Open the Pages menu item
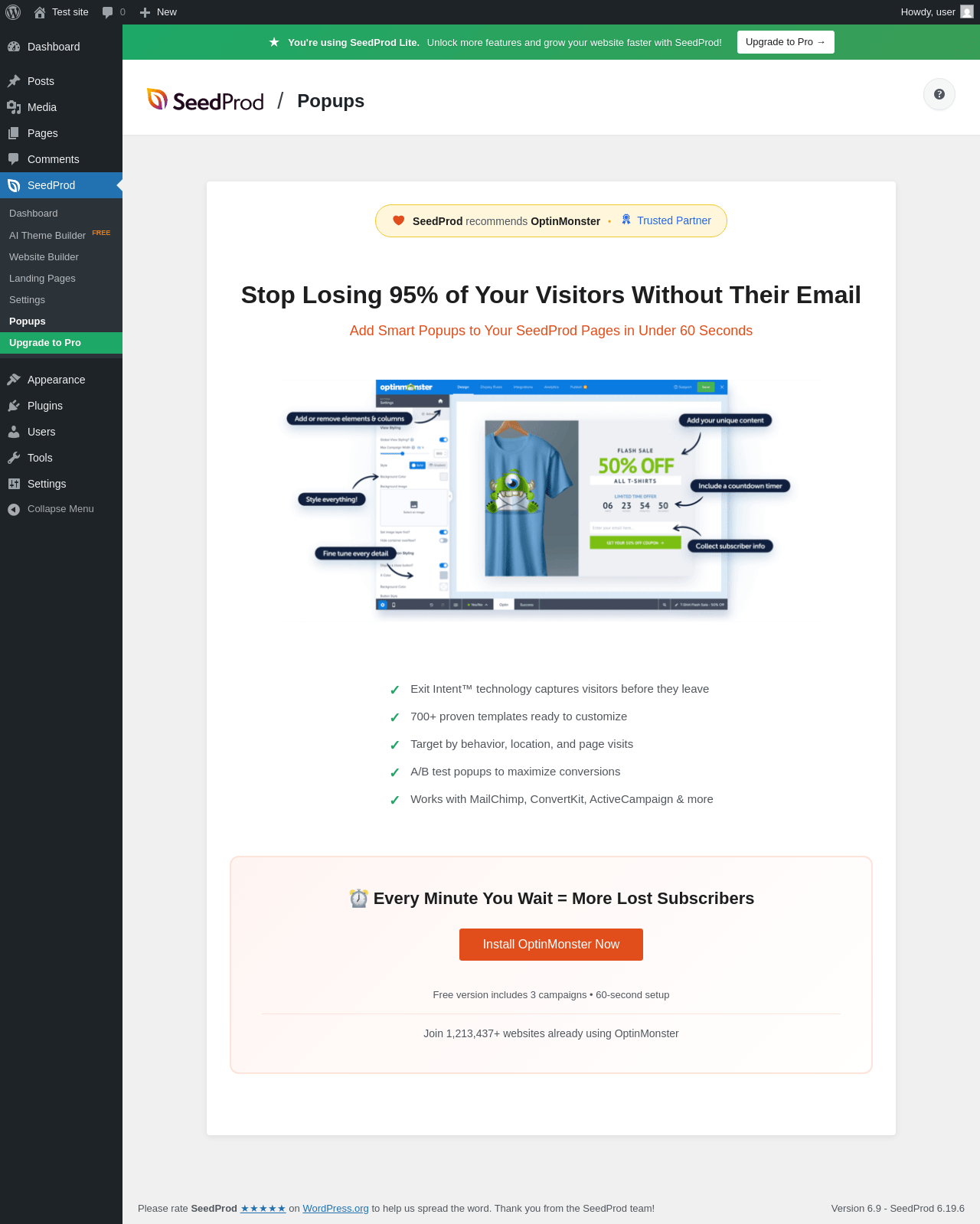The image size is (980, 1224). pos(61,133)
